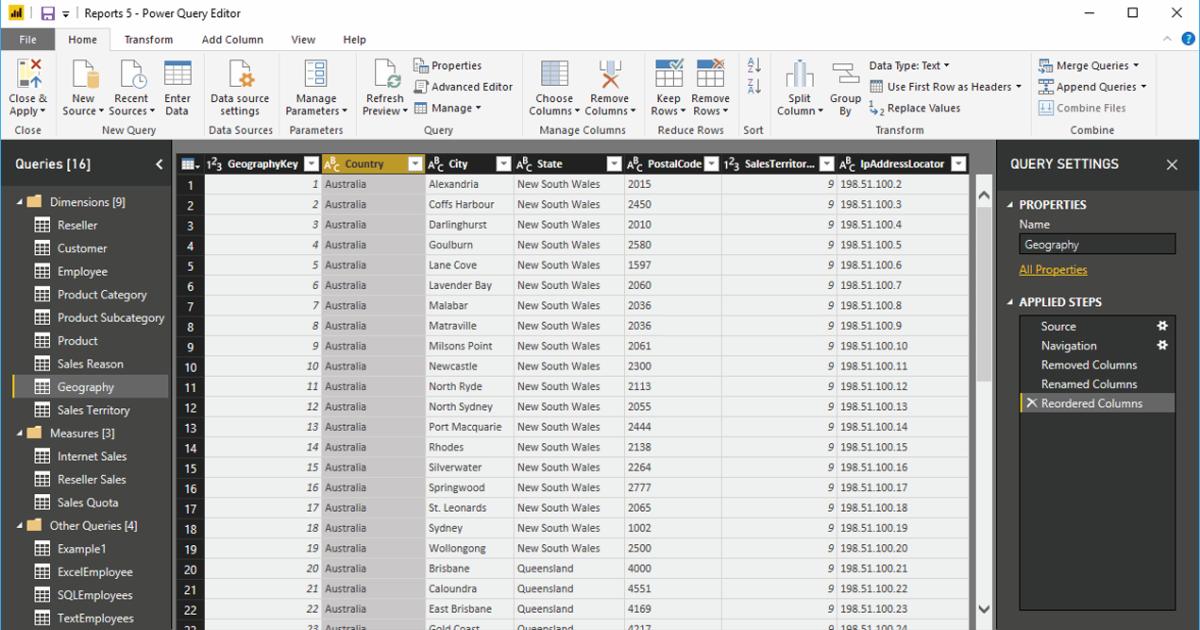Click the Choose Columns icon
Viewport: 1200px width, 630px height.
pos(553,87)
